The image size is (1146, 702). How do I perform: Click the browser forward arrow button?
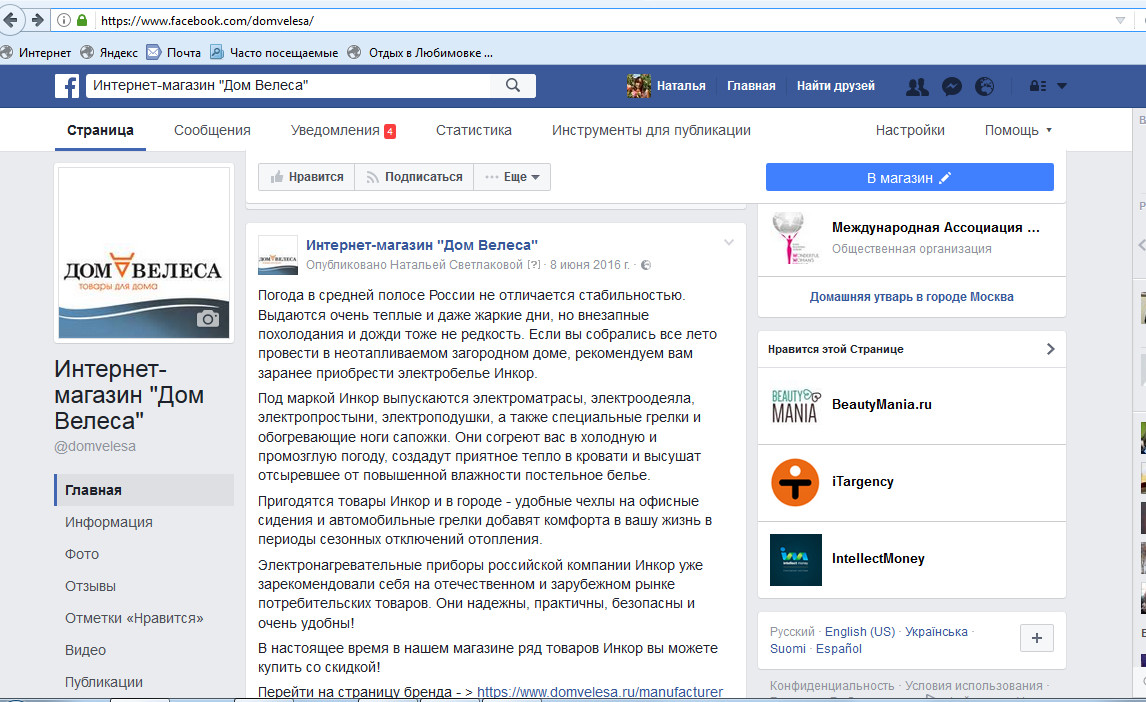click(x=37, y=20)
